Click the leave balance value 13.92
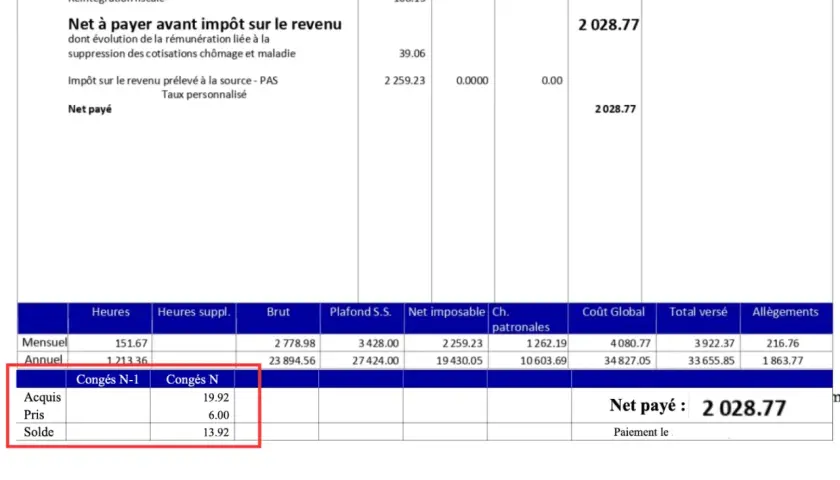The height and width of the screenshot is (480, 840). tap(216, 432)
